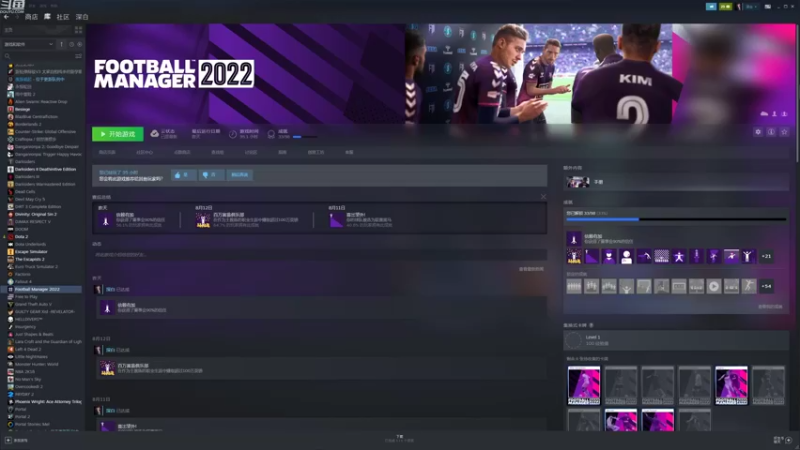Viewport: 800px width, 450px height.
Task: Open advanced filter icon next to search
Action: click(x=79, y=56)
